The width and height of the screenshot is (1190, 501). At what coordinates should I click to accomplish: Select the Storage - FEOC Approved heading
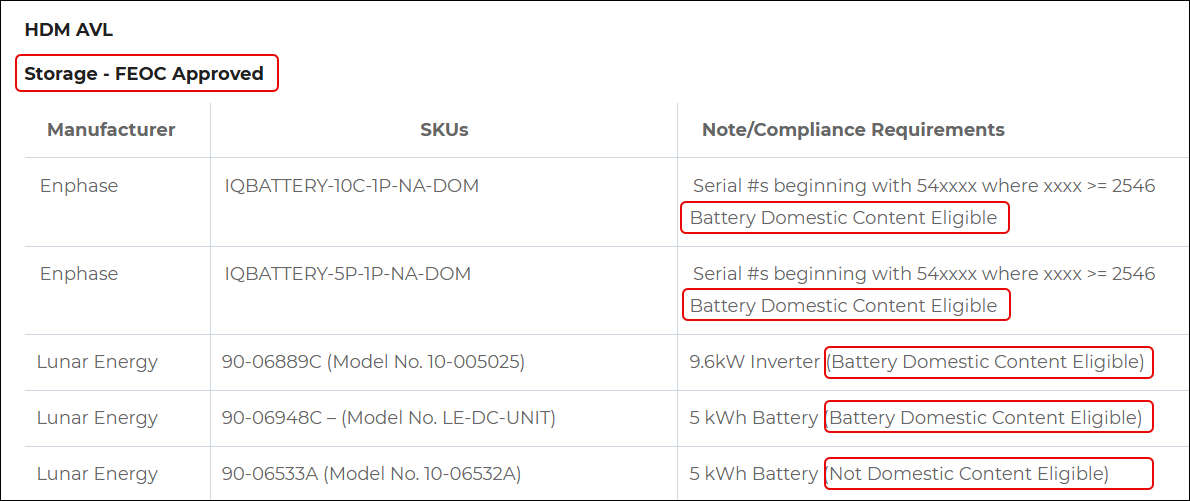click(144, 74)
